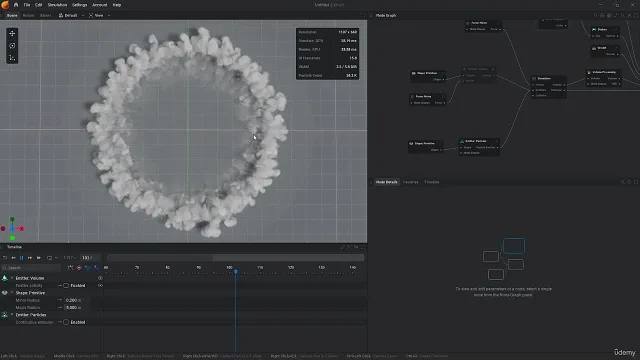This screenshot has width=640, height=360.
Task: Select the scale tool in viewport toolbar
Action: [12, 58]
